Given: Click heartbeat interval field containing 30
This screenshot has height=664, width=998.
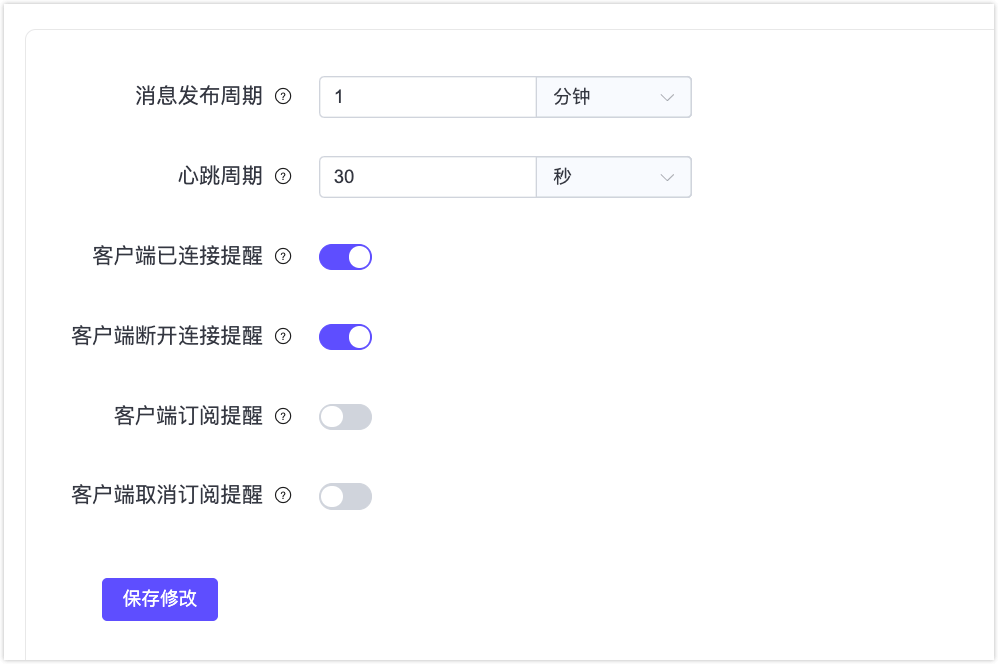Looking at the screenshot, I should pos(427,177).
